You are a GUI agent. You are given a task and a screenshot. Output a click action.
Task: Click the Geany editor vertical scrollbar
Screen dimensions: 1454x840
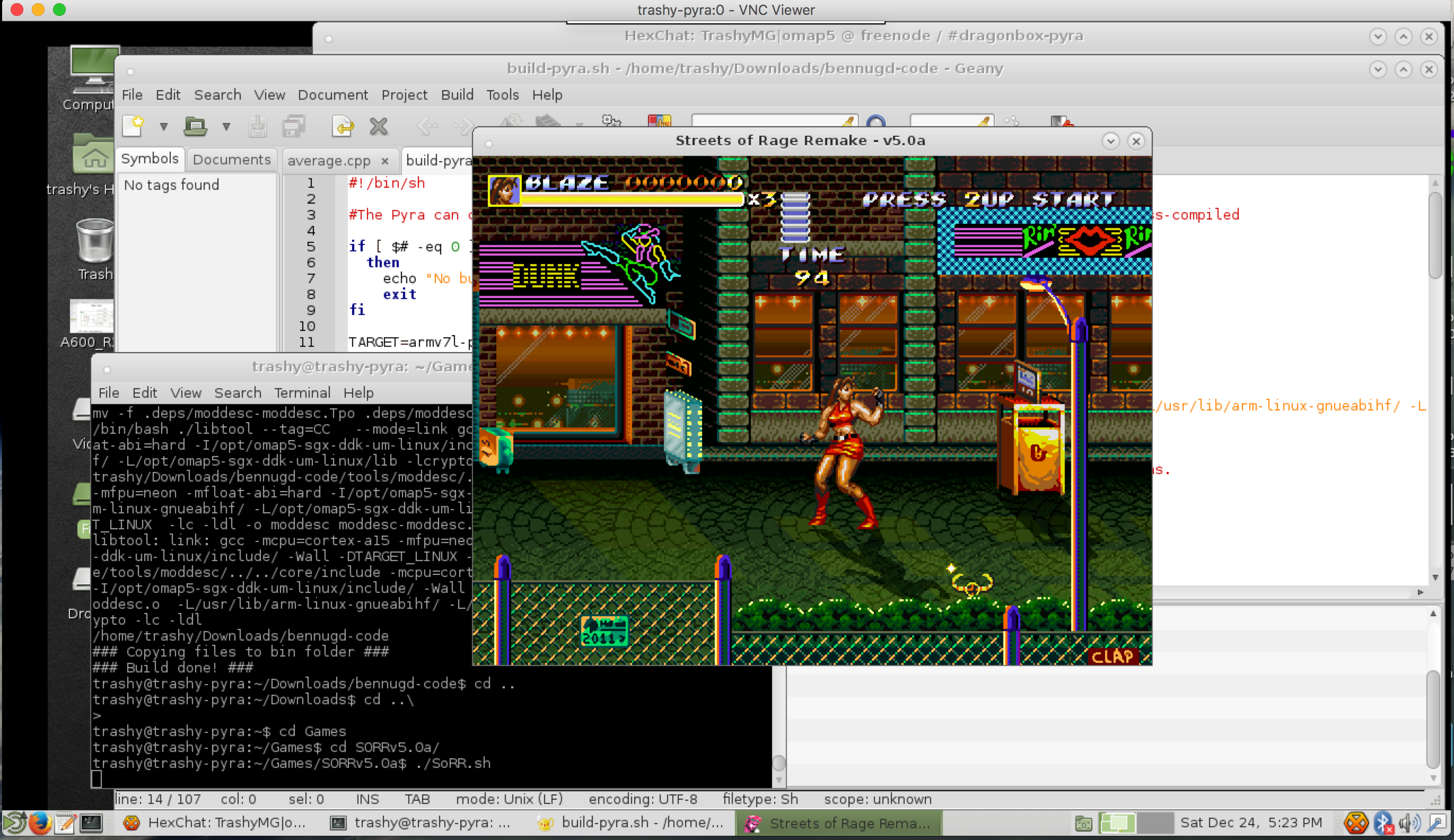(1435, 237)
